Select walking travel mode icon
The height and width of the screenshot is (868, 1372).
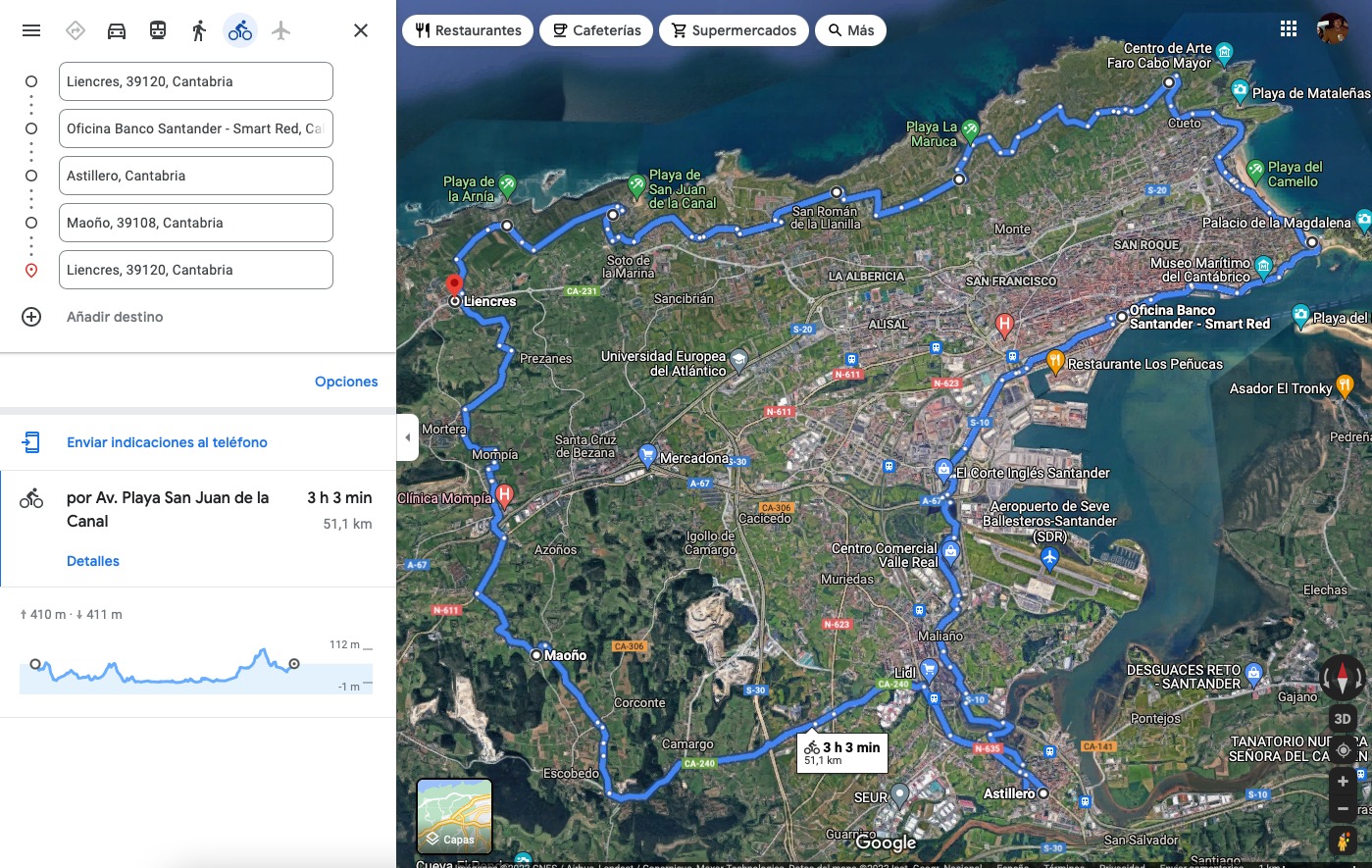[199, 30]
